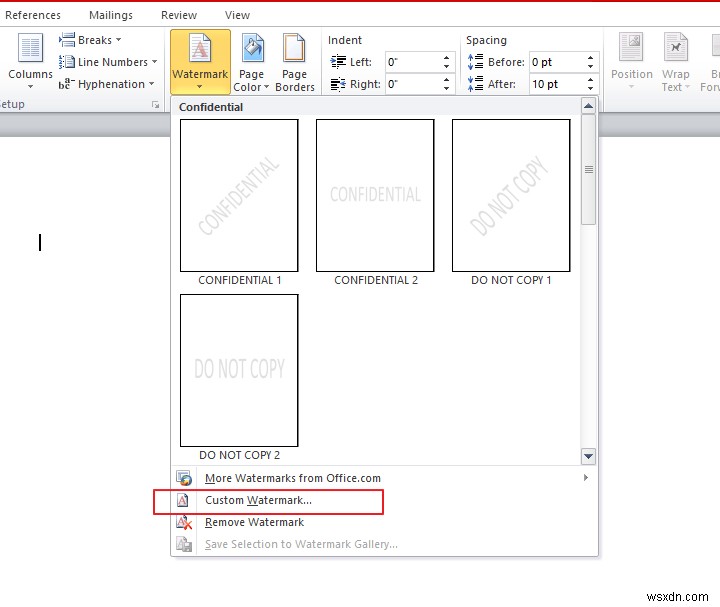Click the More Watermarks from Office.com icon
Screen dimensions: 720x607
click(x=184, y=478)
